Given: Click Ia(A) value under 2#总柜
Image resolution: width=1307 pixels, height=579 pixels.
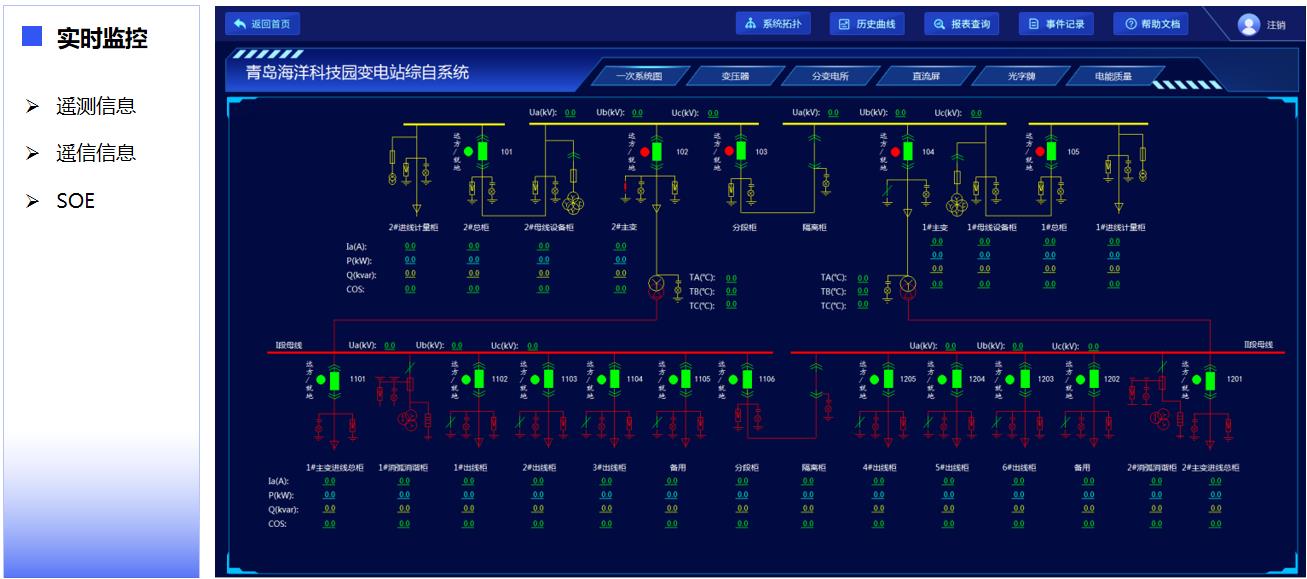Looking at the screenshot, I should tap(473, 245).
